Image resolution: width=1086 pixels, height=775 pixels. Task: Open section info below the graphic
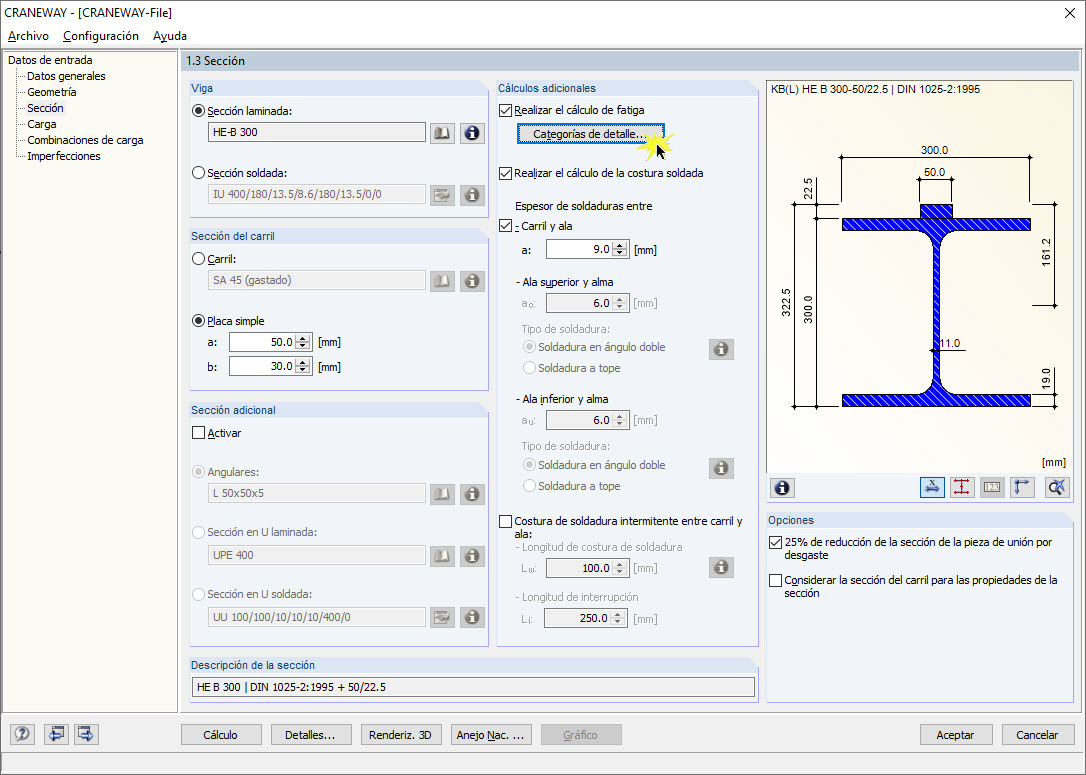pyautogui.click(x=782, y=488)
